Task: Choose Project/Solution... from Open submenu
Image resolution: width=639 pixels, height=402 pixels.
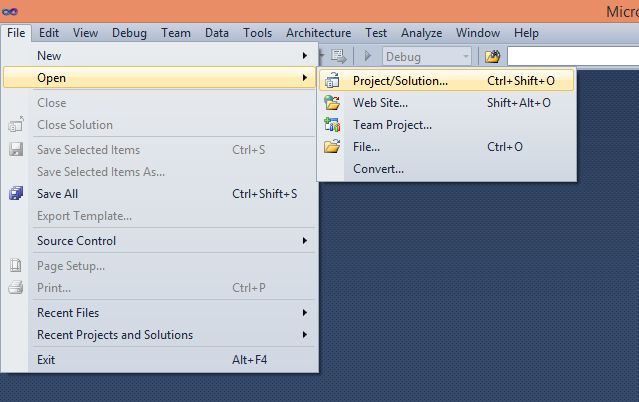Action: point(446,80)
